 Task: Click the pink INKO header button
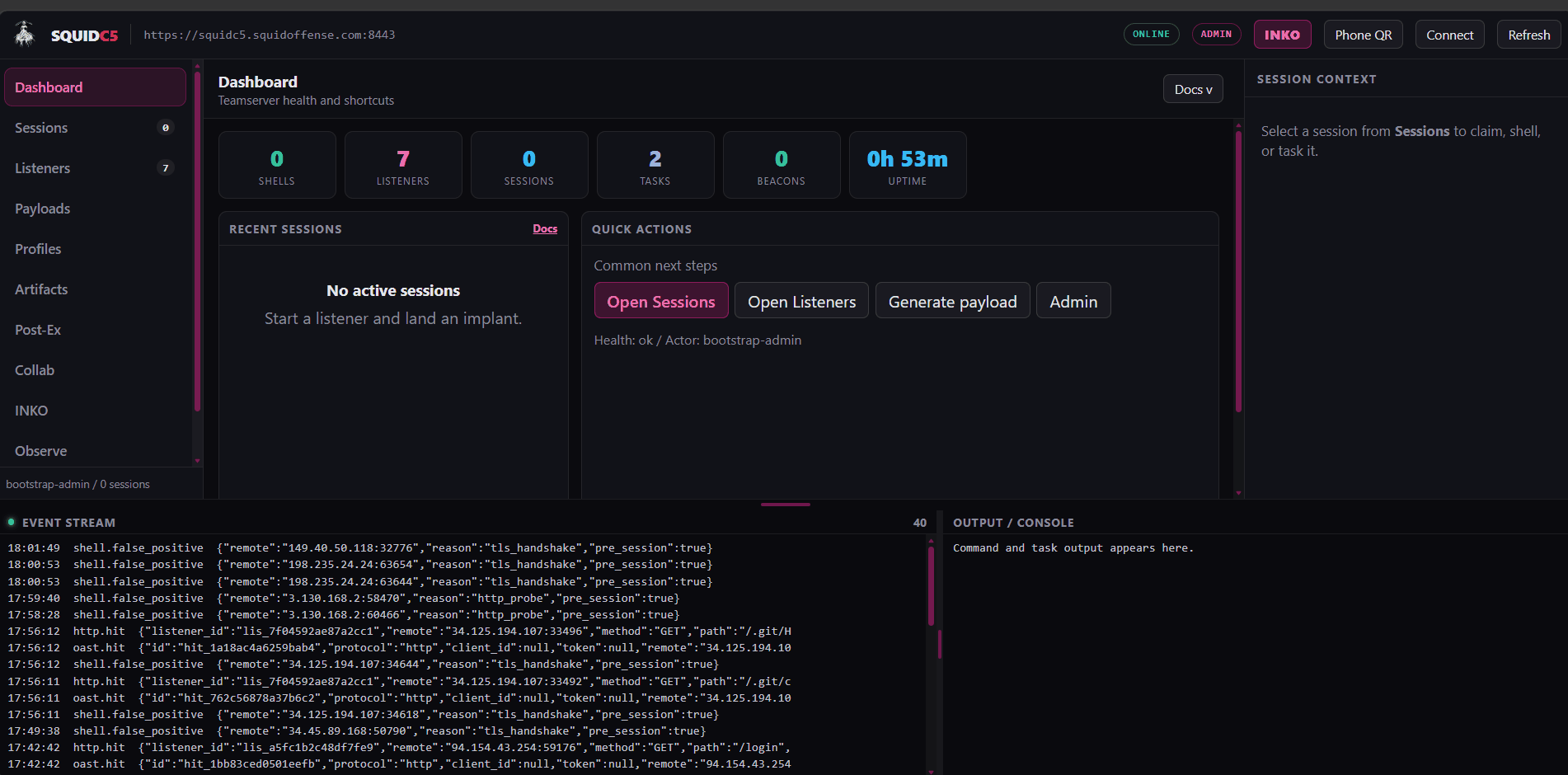tap(1282, 35)
